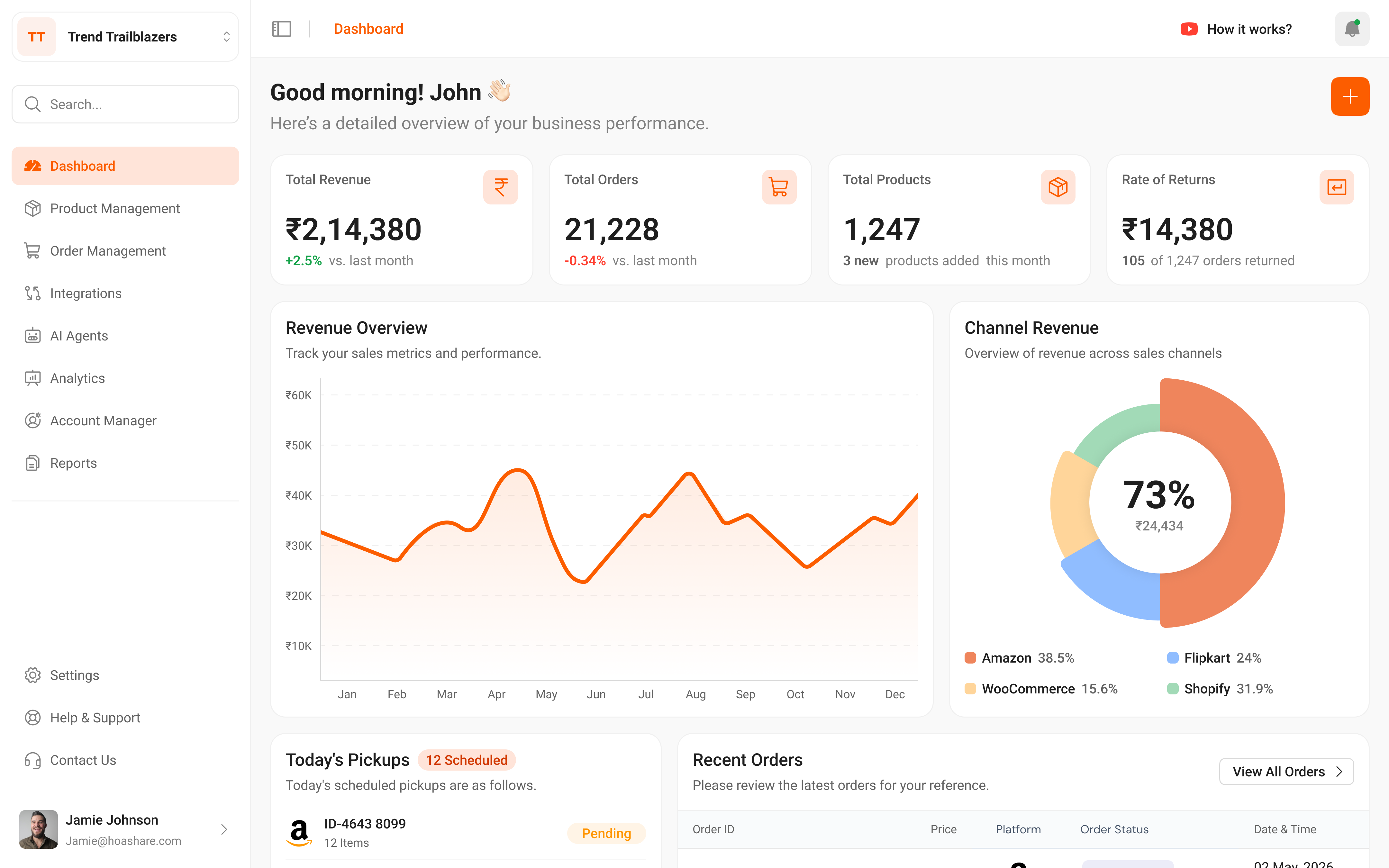Select the Flipkart blue legend swatch

point(1173,658)
